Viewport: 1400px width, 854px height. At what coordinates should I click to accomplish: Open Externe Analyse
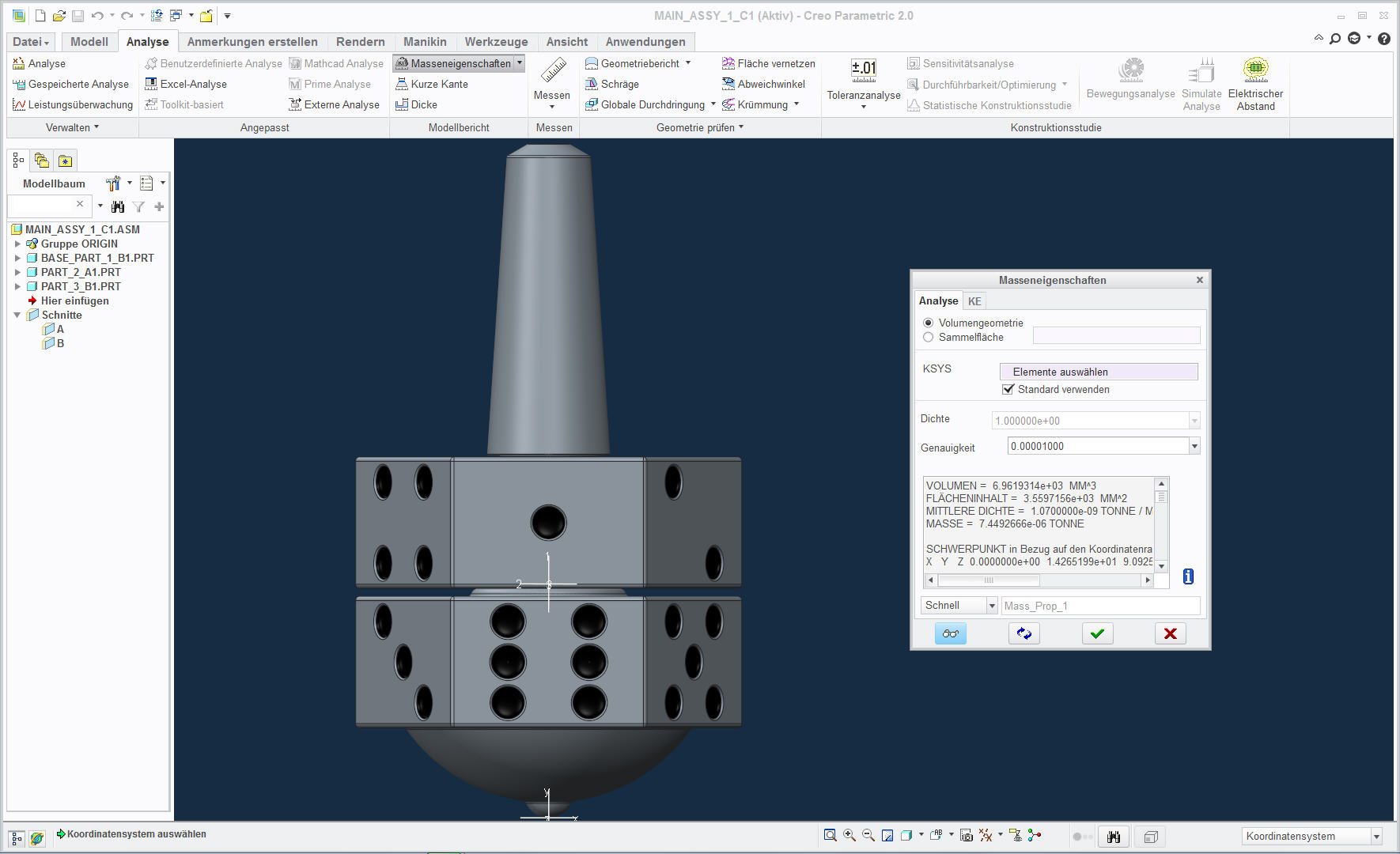(x=334, y=104)
